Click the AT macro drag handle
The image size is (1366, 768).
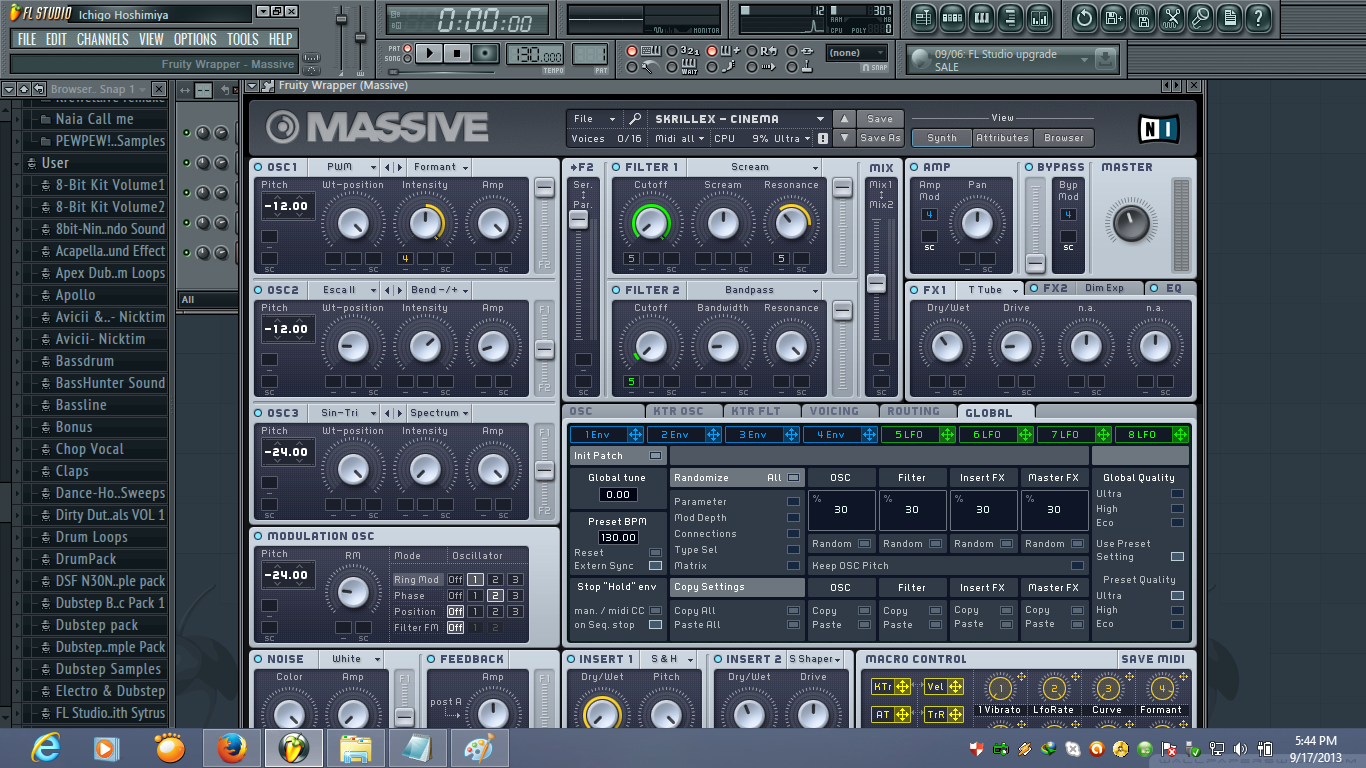click(903, 714)
